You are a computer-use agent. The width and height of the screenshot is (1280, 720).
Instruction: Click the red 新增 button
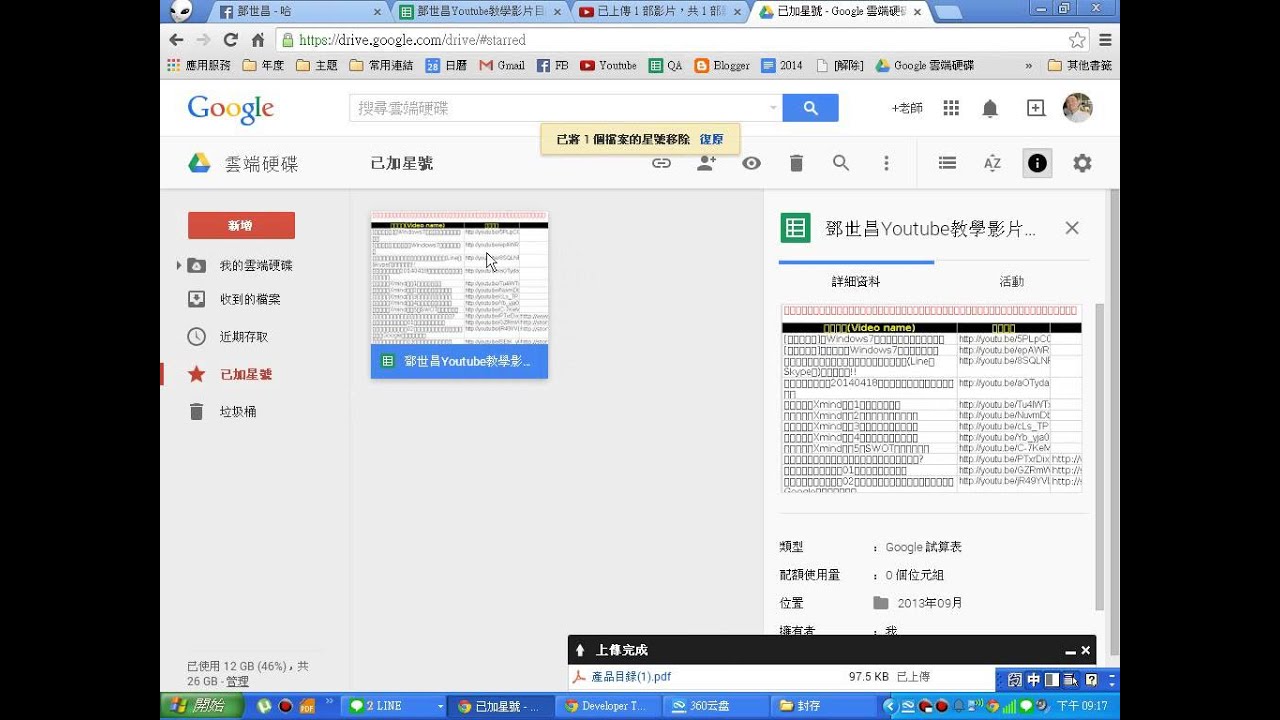click(x=241, y=225)
